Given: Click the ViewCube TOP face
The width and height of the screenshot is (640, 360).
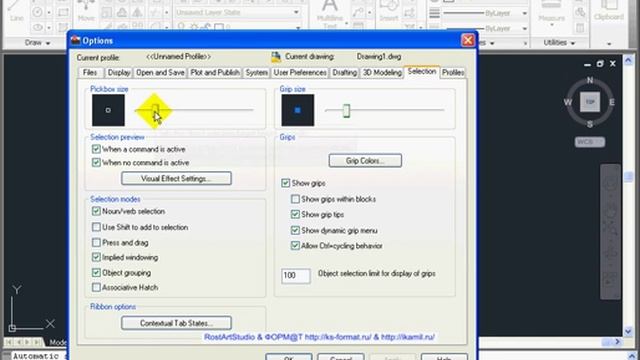Looking at the screenshot, I should pos(590,102).
